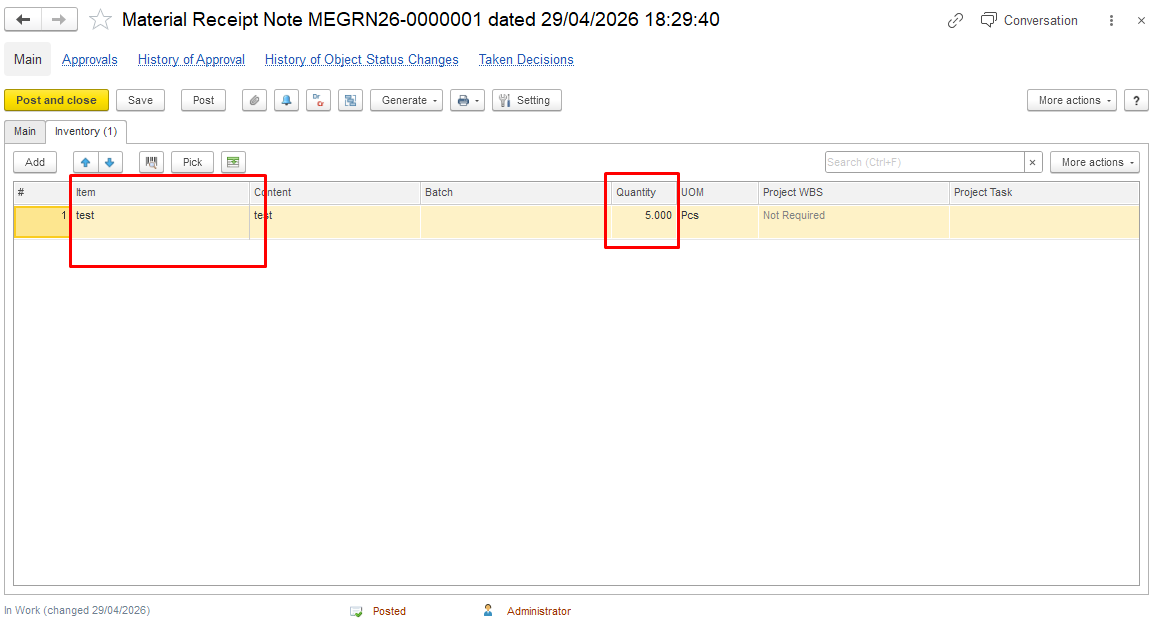Add document to favorites star
The image size is (1168, 632).
[x=100, y=19]
